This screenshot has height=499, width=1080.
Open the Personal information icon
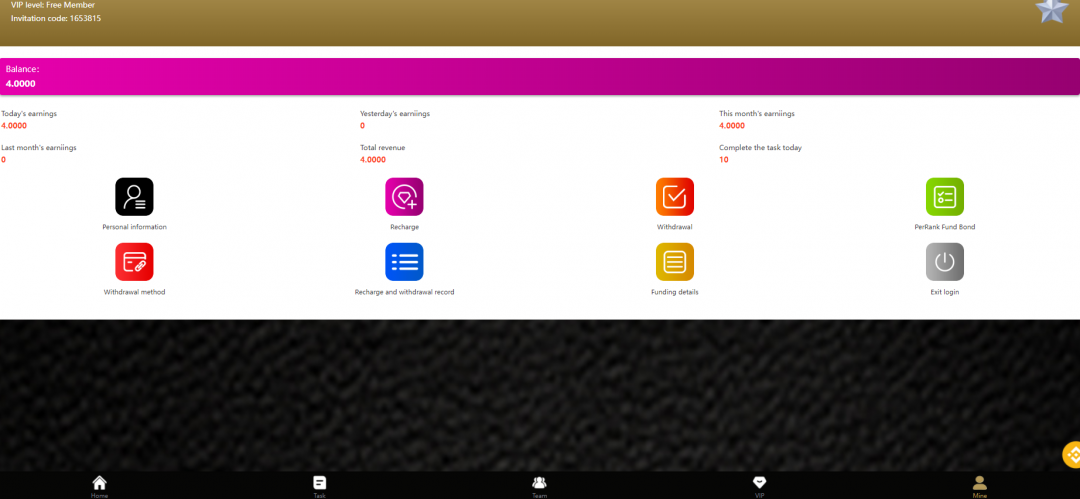pyautogui.click(x=134, y=197)
